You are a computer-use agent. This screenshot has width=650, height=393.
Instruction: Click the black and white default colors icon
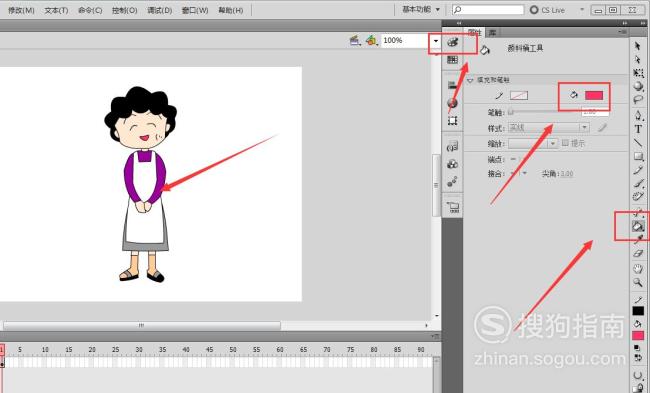point(638,348)
